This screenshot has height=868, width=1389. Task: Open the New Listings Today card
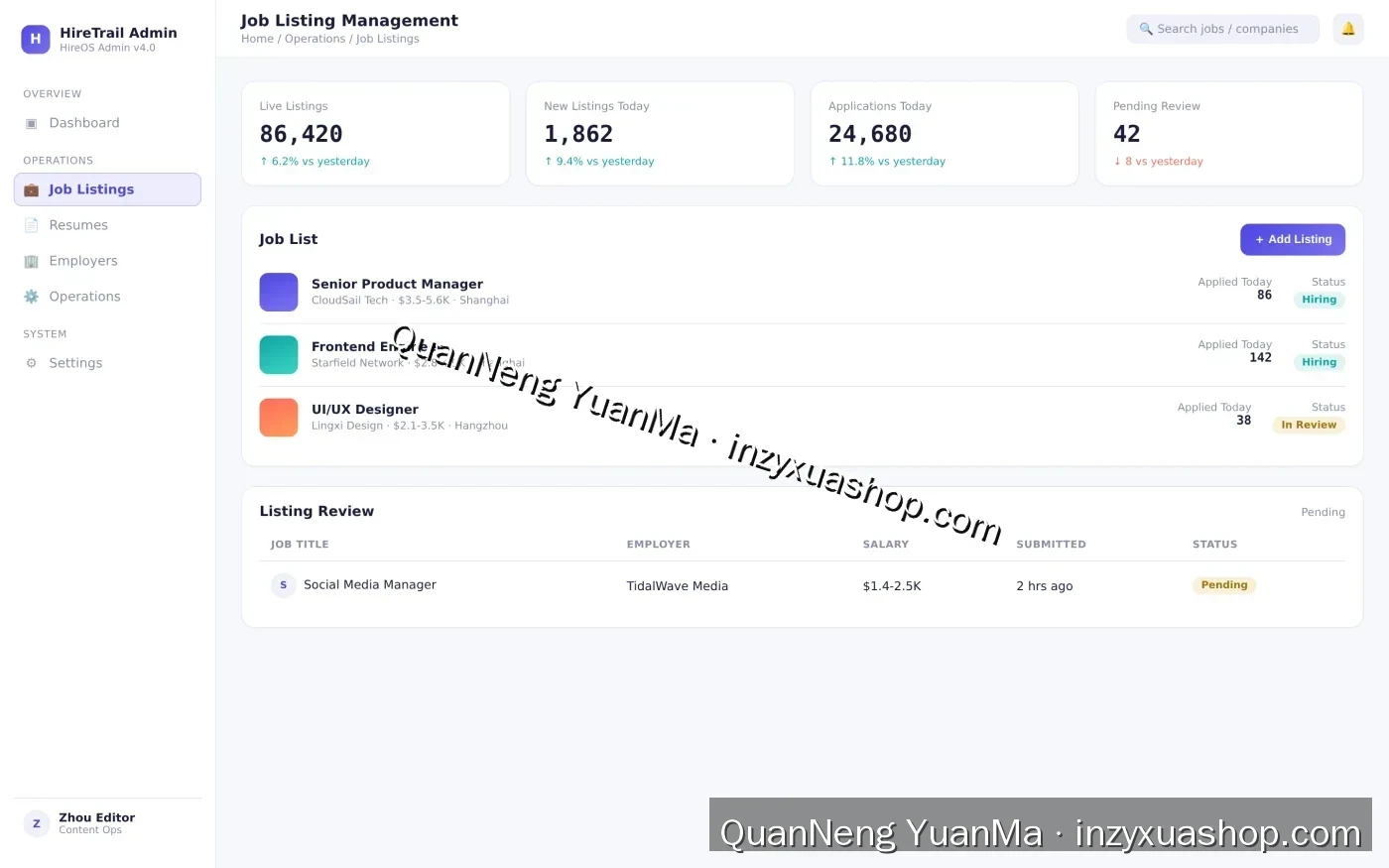point(660,134)
